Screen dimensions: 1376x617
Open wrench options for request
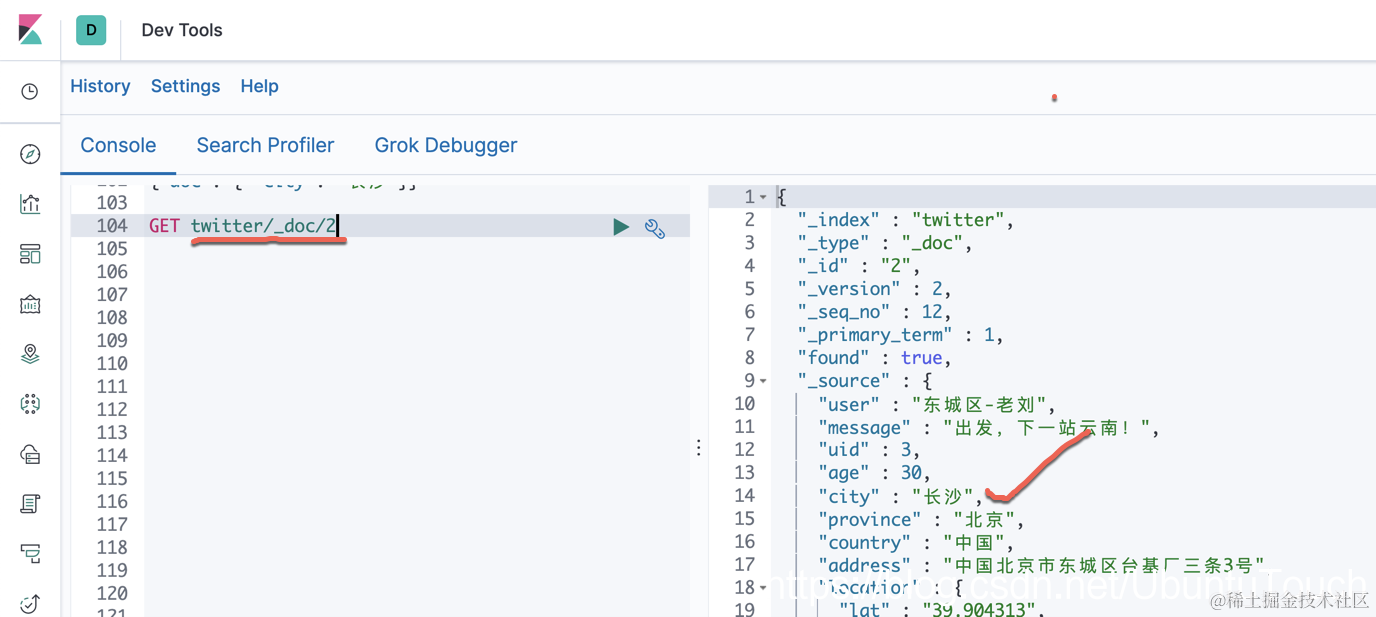point(655,228)
